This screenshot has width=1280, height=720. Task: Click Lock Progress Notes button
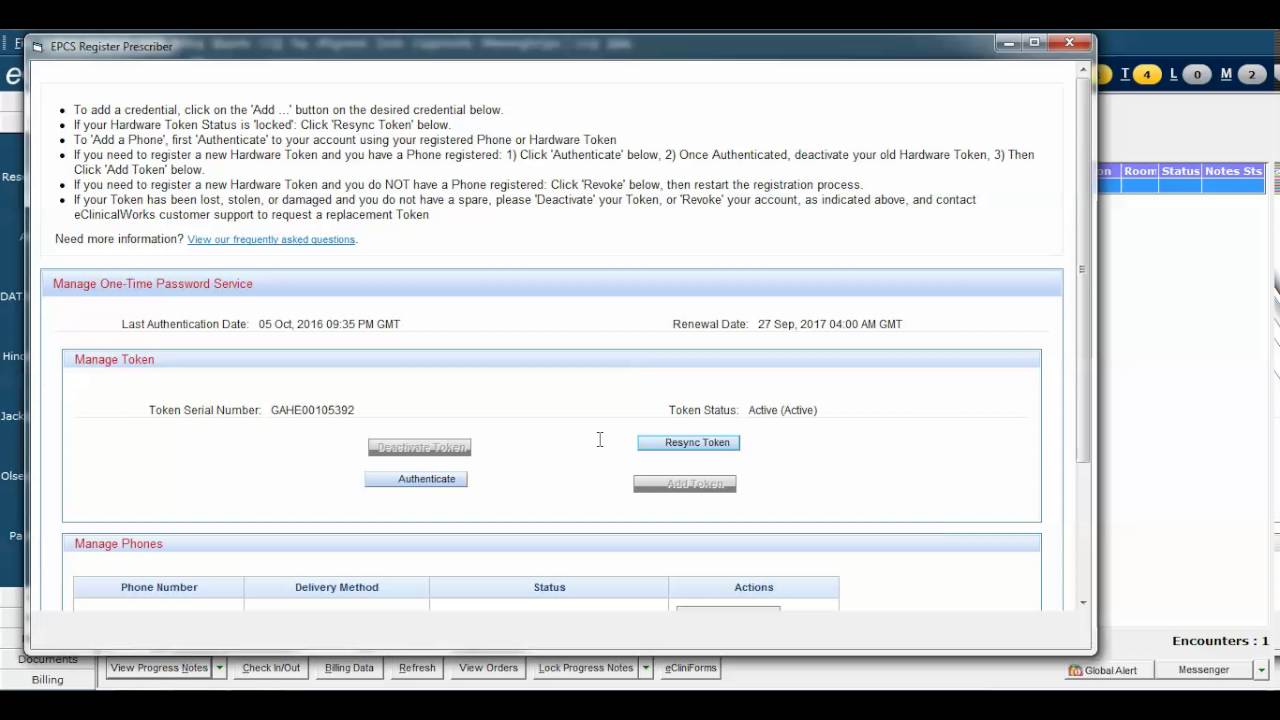(586, 668)
